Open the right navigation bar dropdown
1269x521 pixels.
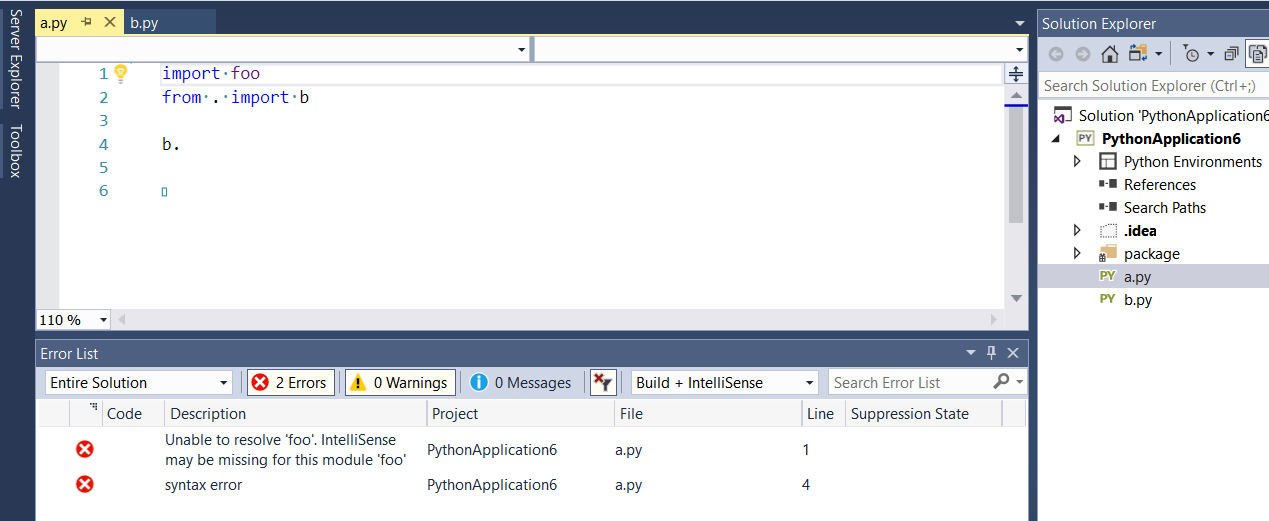coord(1019,49)
